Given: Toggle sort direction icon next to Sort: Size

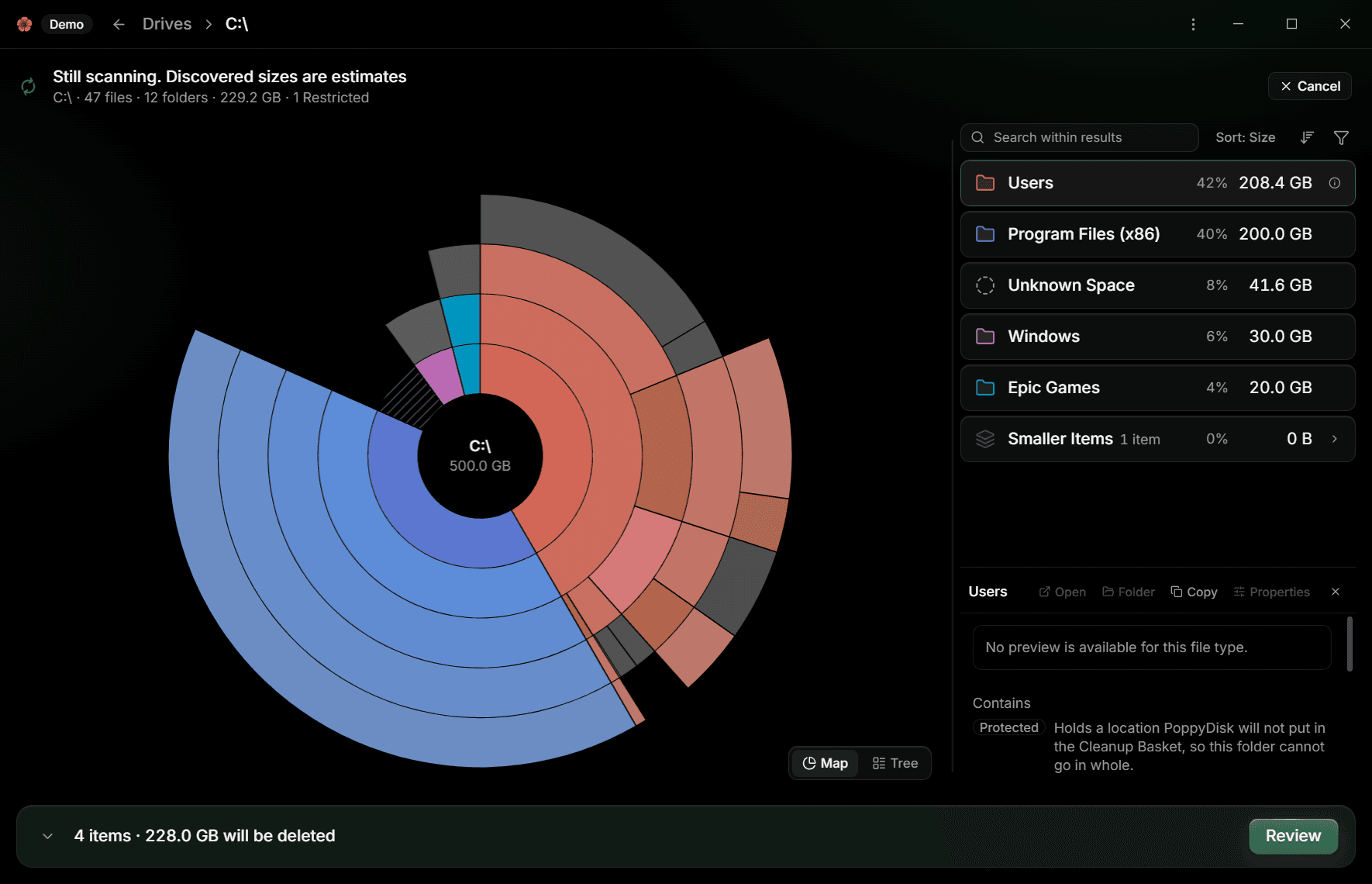Looking at the screenshot, I should (1307, 137).
